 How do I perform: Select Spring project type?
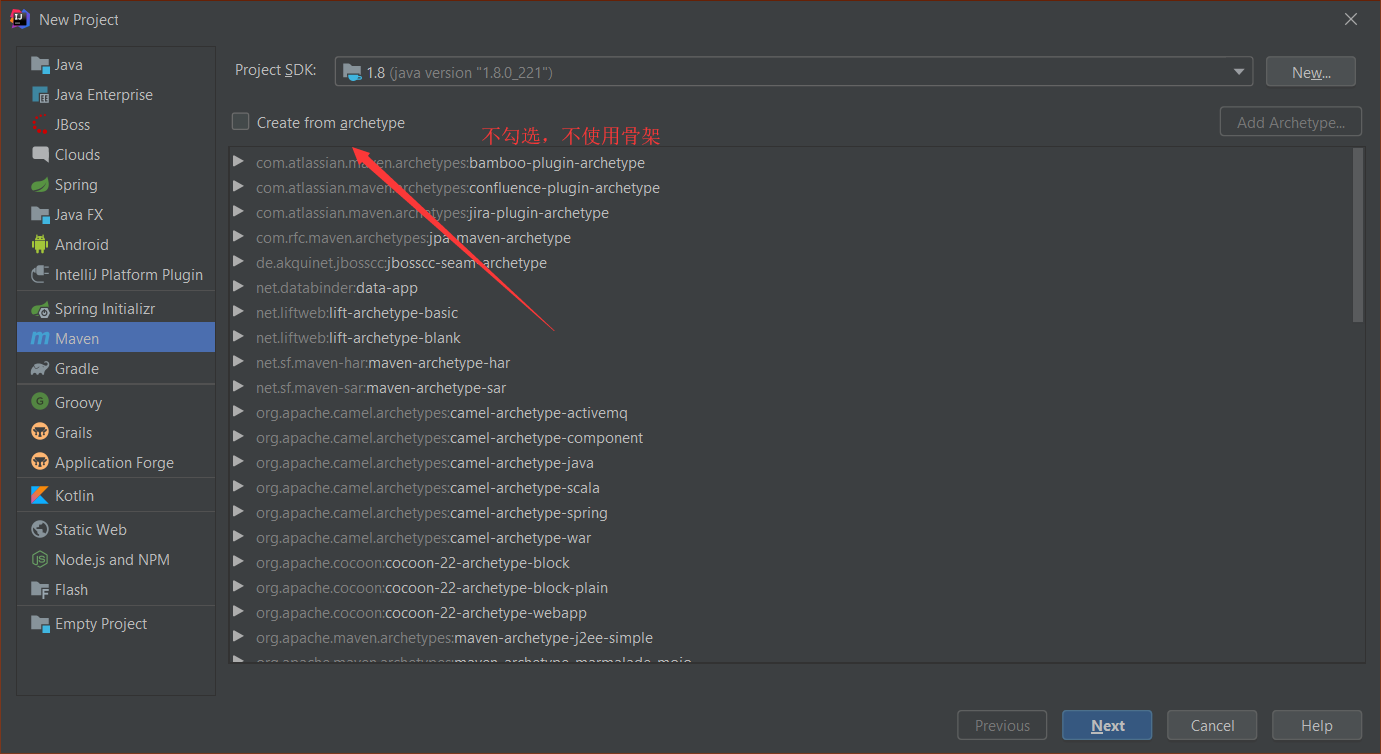tap(116, 185)
